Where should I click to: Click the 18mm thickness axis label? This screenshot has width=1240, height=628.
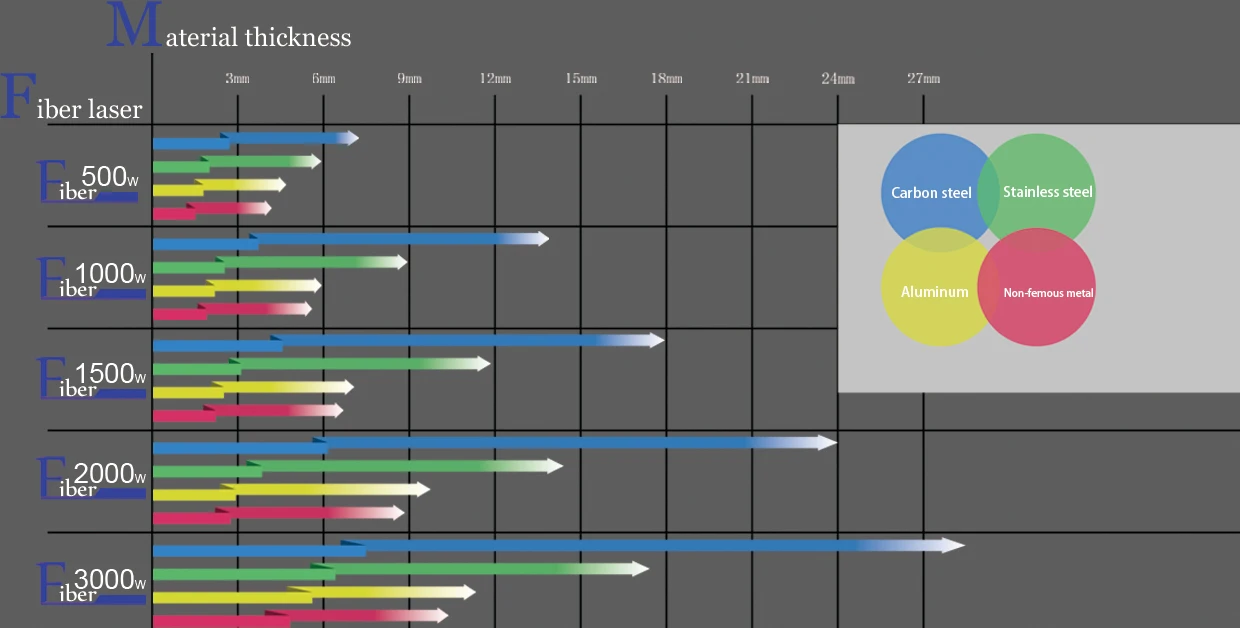666,79
